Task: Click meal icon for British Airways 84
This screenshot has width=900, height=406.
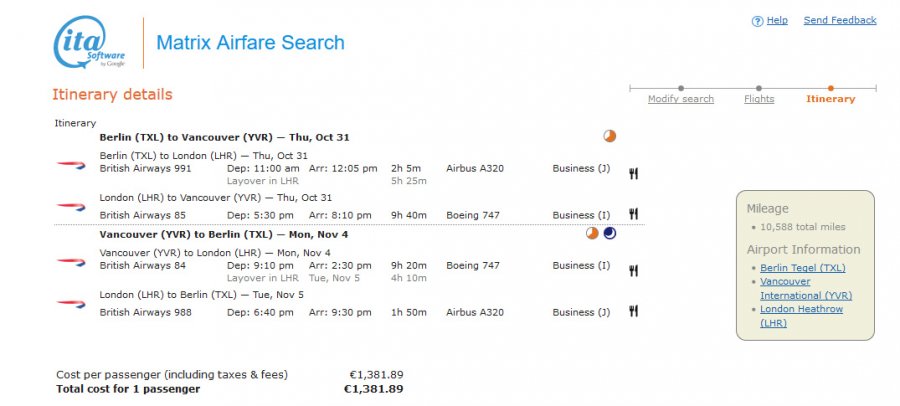Action: point(633,271)
